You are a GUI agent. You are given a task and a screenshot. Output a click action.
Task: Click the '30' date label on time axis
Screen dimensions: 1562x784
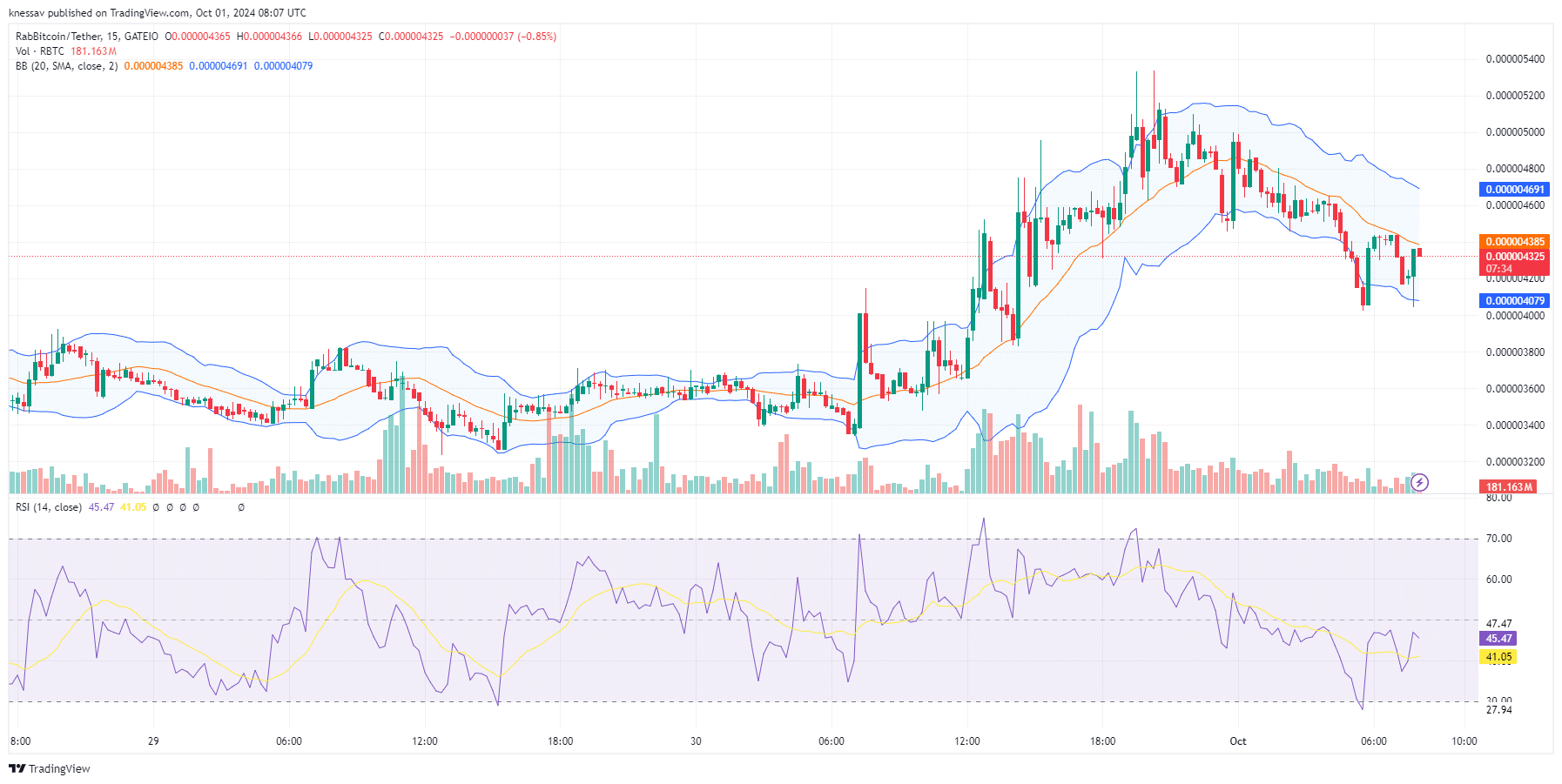pyautogui.click(x=696, y=741)
